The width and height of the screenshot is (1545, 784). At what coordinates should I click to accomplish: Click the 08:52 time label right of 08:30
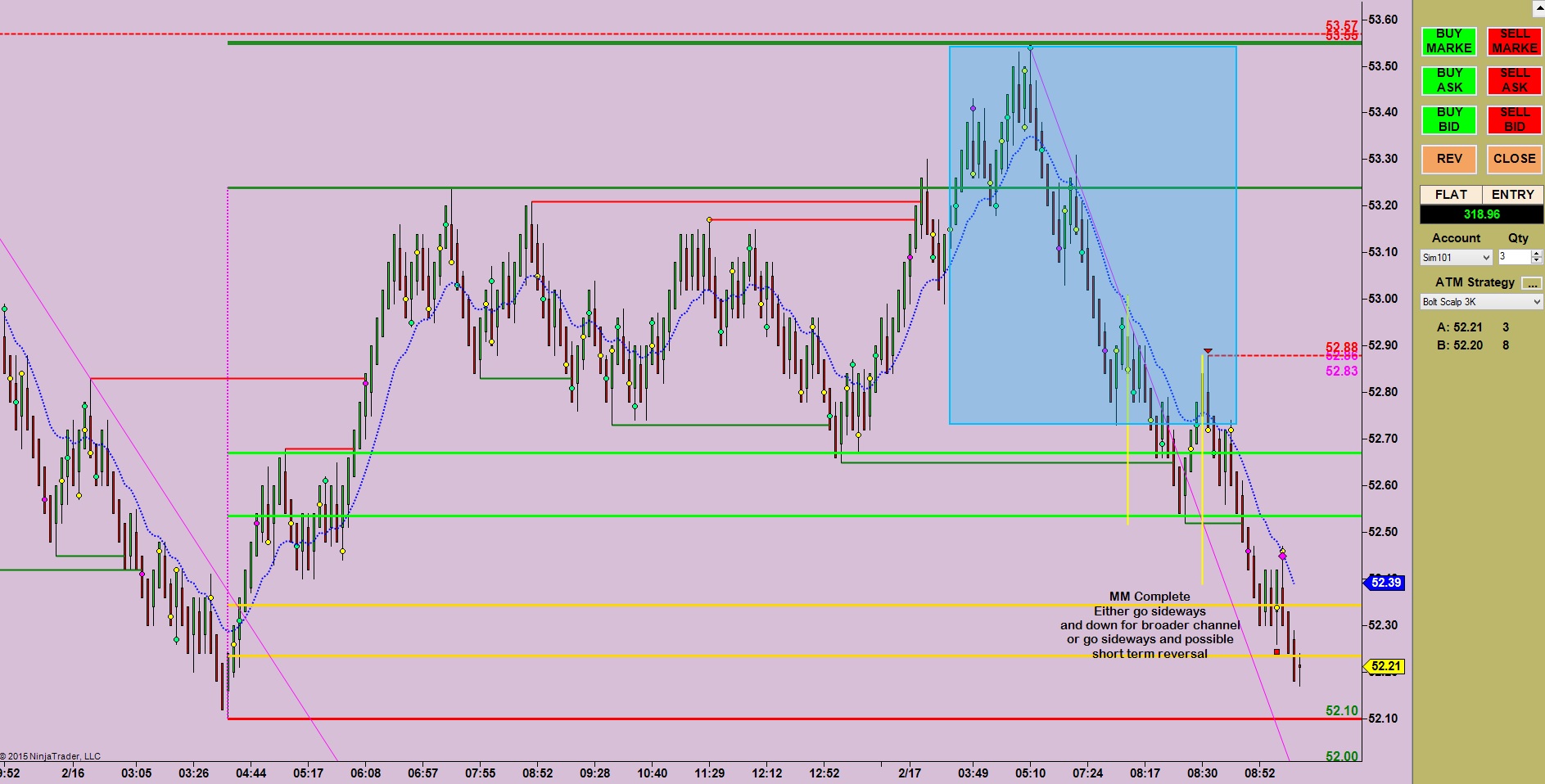pos(1259,773)
